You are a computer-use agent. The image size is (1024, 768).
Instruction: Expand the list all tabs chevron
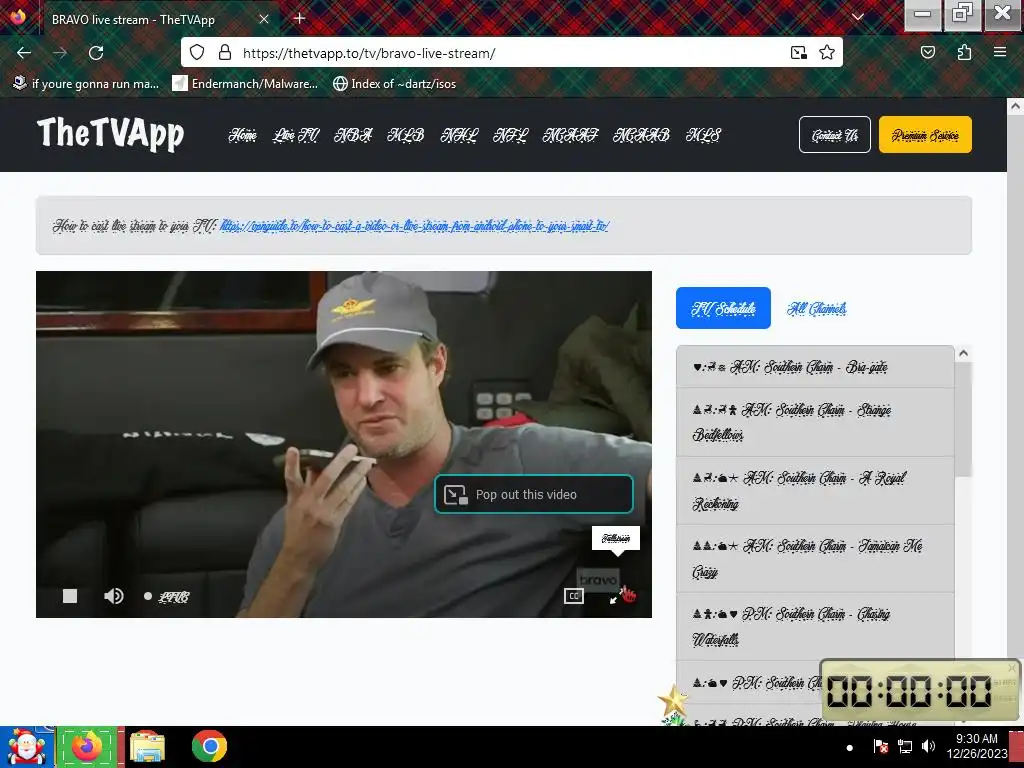[x=858, y=18]
